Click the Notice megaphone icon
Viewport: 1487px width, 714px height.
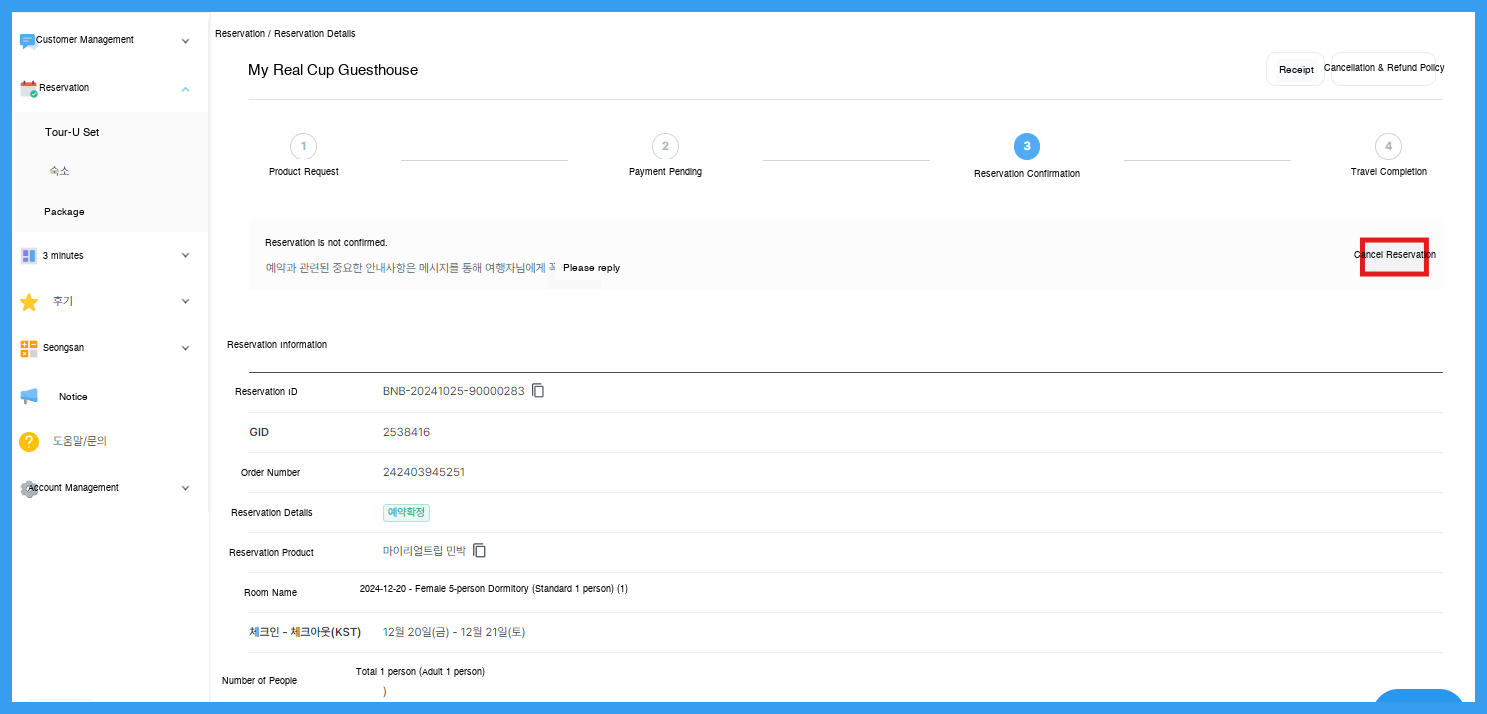point(29,397)
